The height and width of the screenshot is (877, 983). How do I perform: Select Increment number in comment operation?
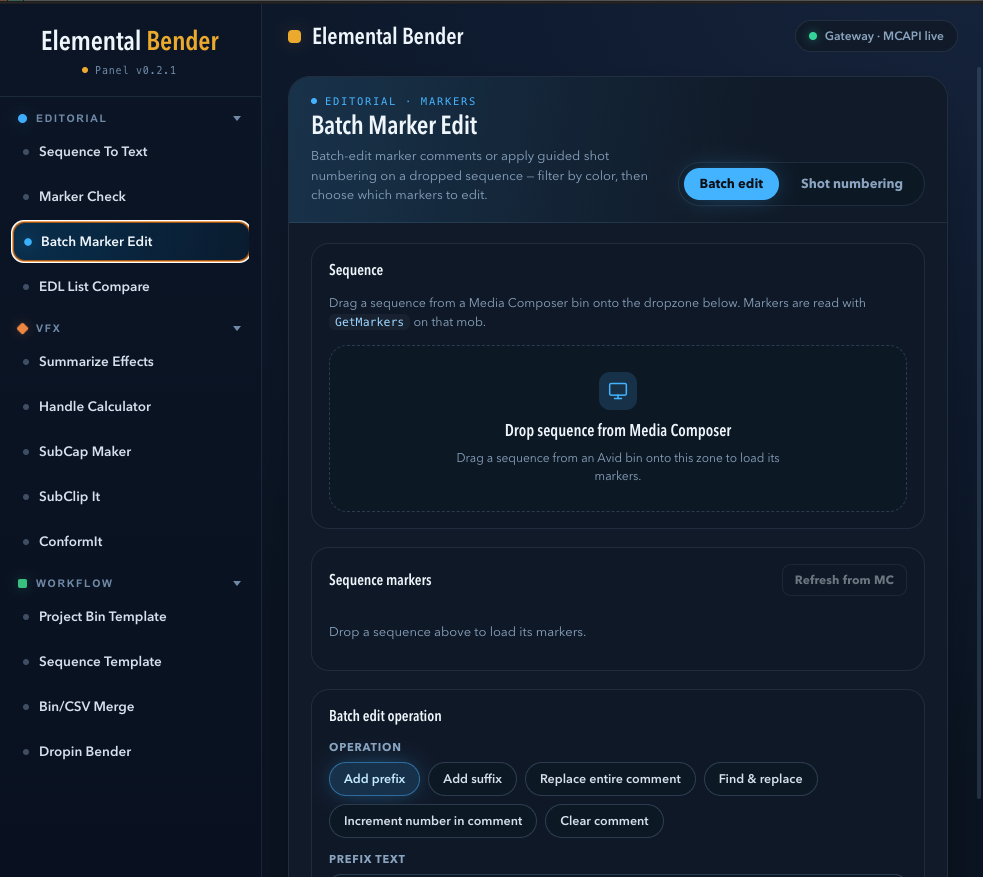tap(433, 821)
